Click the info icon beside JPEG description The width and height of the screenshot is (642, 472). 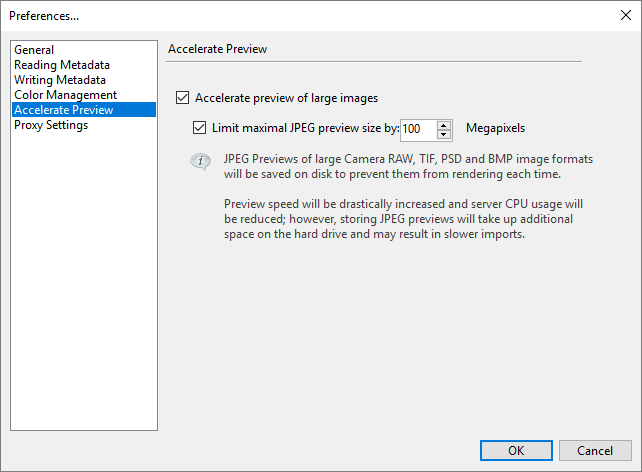[x=201, y=161]
